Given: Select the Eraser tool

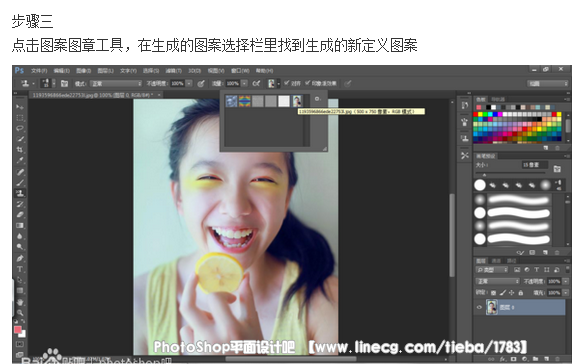Looking at the screenshot, I should point(20,215).
